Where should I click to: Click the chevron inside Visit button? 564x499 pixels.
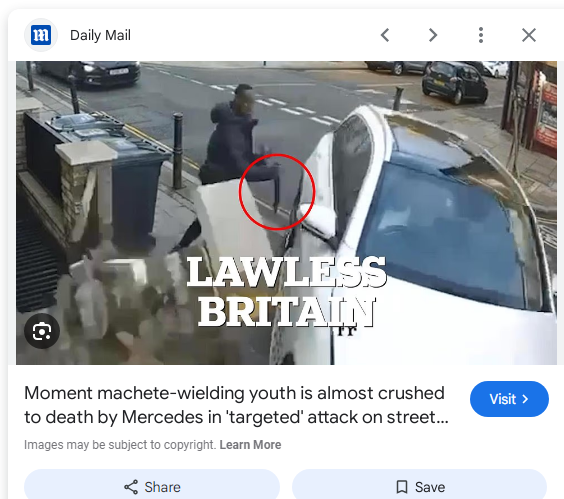525,399
